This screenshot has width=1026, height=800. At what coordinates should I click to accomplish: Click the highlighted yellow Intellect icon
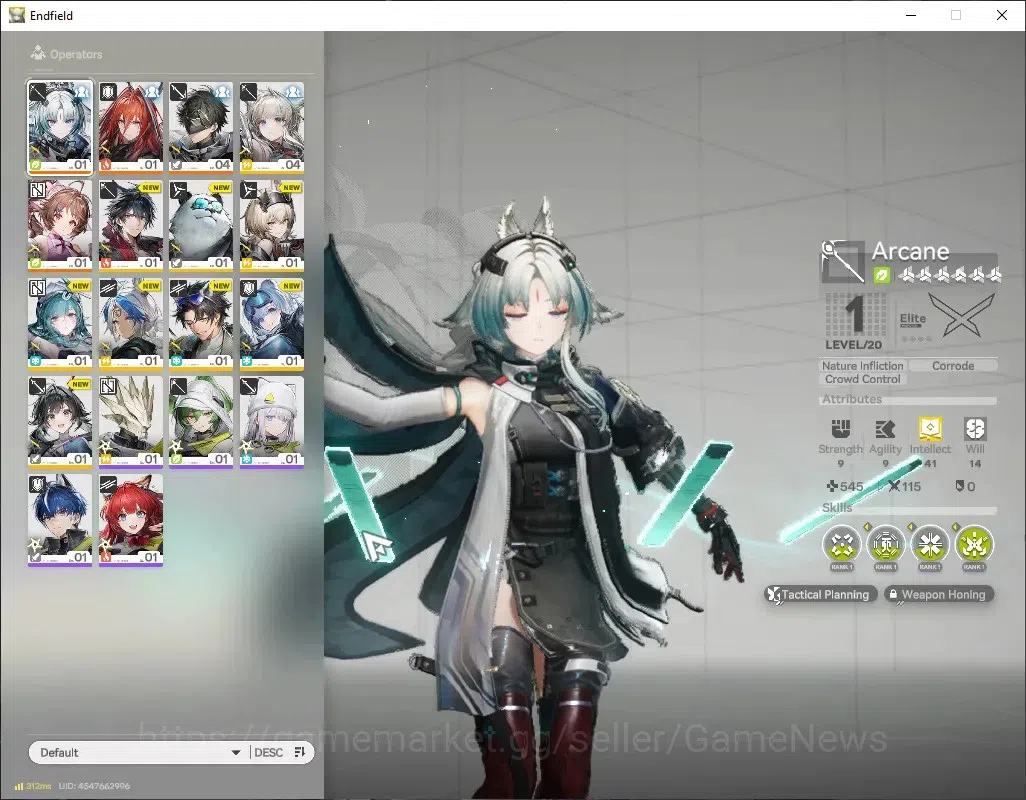930,428
